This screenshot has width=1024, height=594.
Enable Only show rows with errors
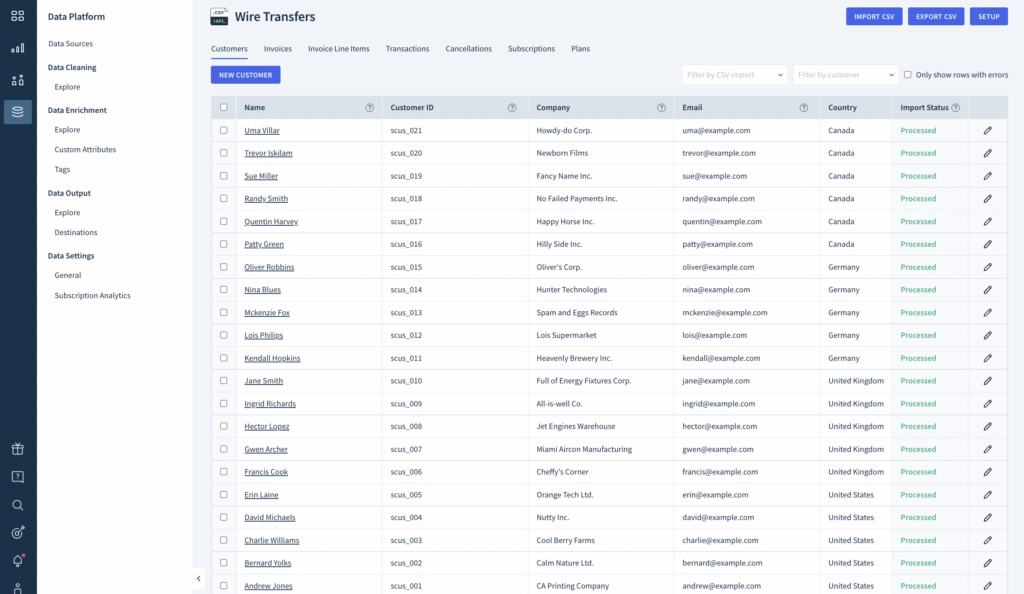[908, 74]
